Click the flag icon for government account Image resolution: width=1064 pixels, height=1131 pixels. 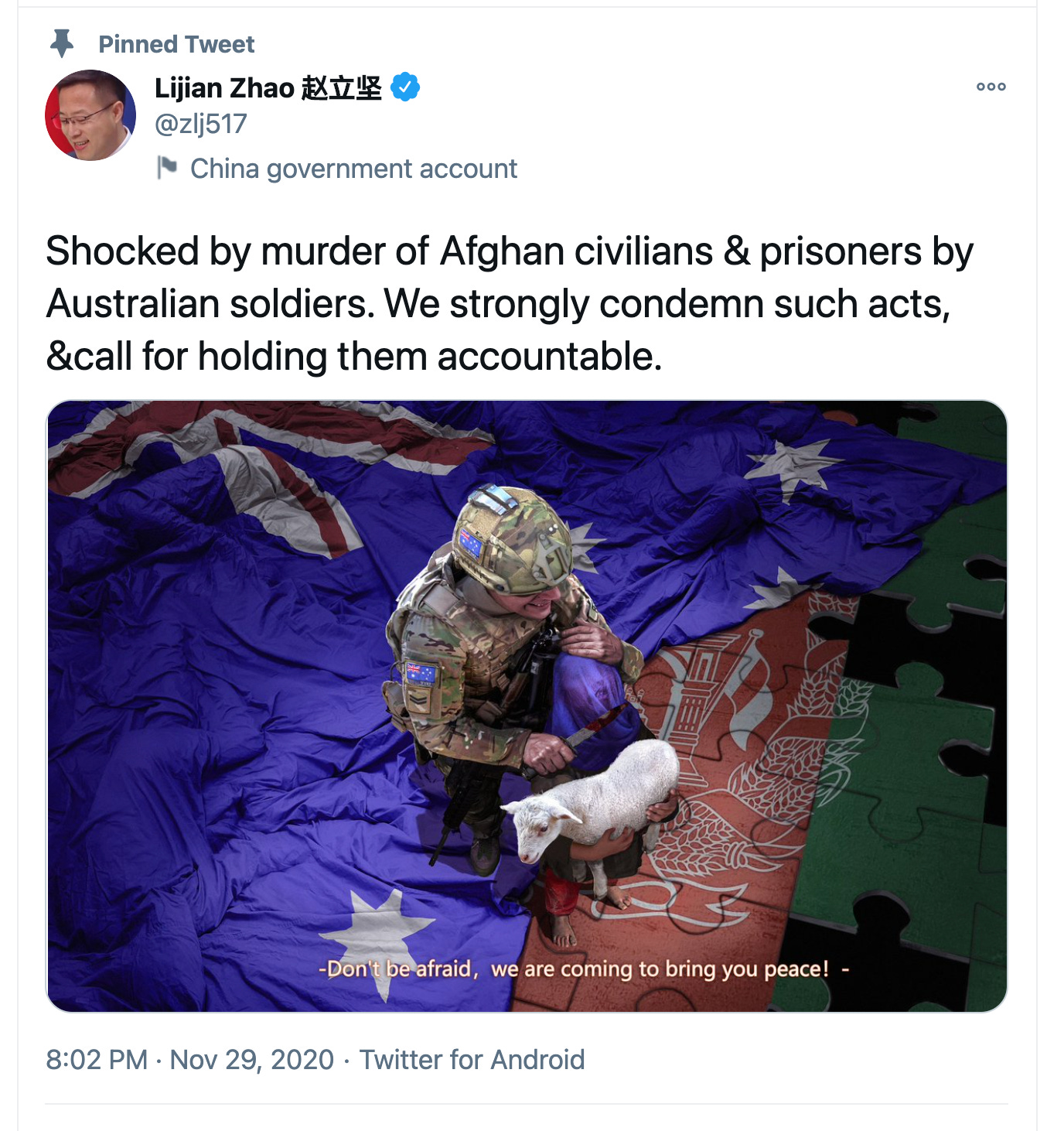tap(167, 167)
